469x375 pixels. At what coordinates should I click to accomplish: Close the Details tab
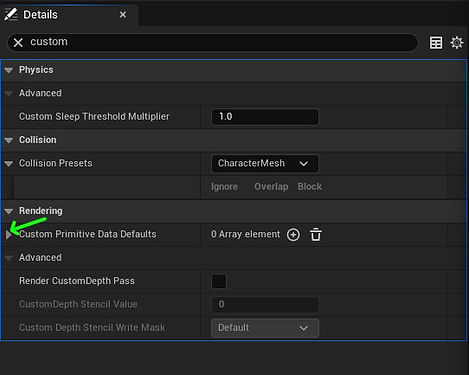(123, 15)
